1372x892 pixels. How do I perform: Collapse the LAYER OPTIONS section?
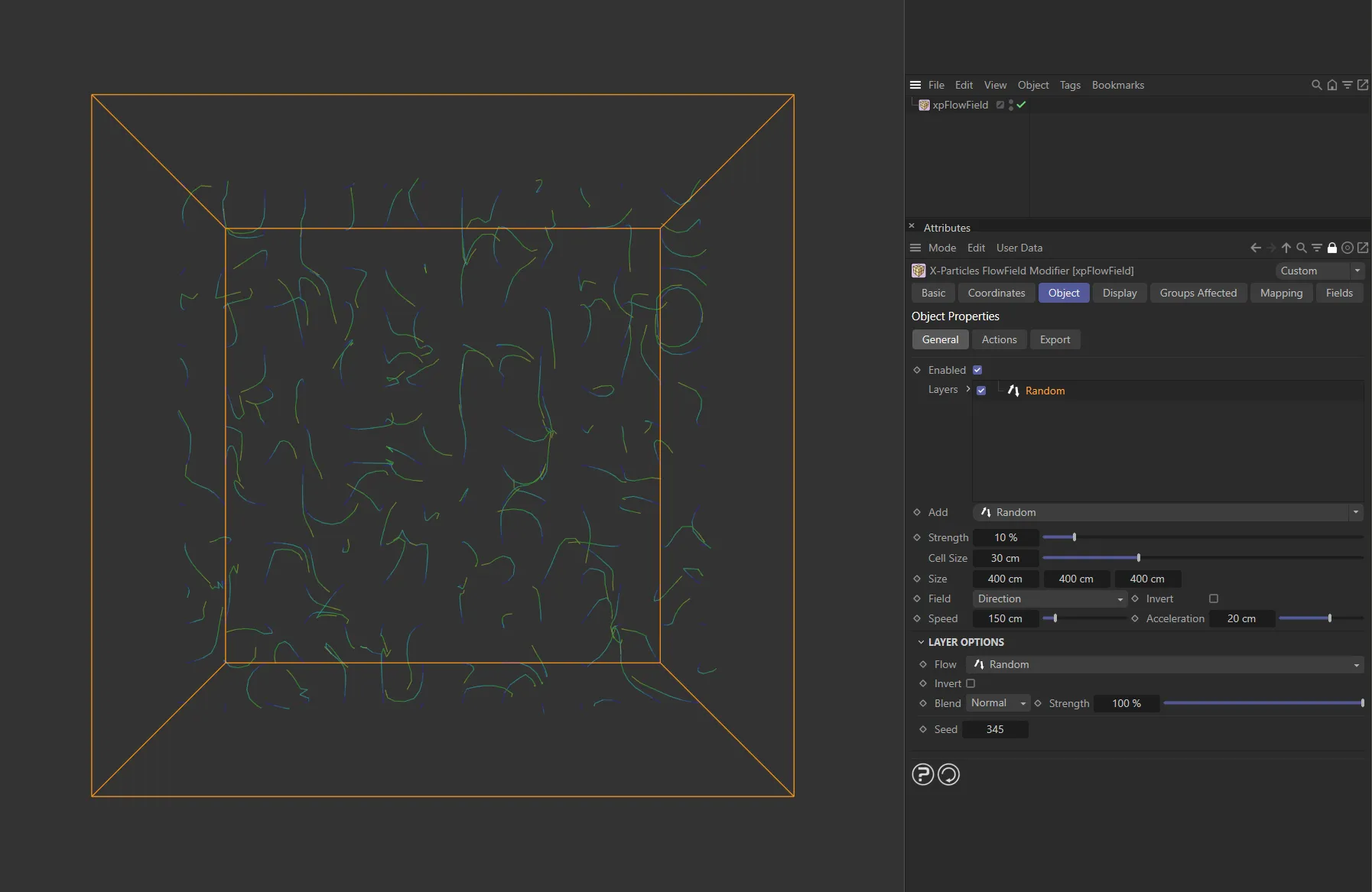921,642
